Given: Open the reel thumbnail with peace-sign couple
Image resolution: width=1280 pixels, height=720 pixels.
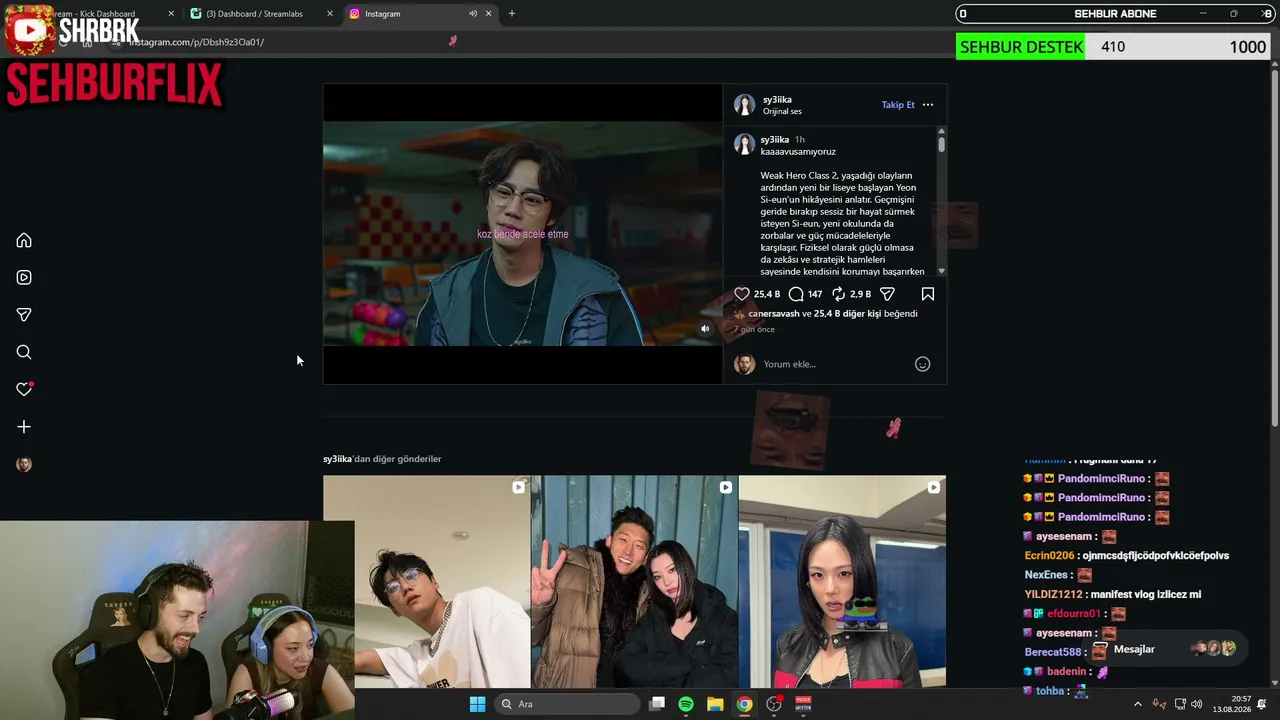Looking at the screenshot, I should point(634,582).
